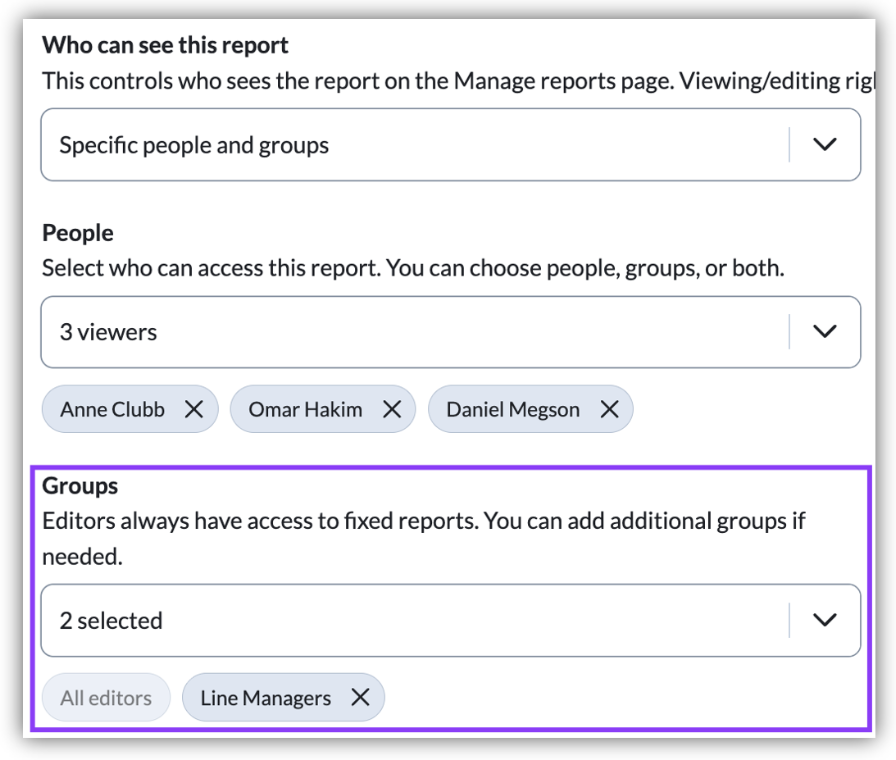This screenshot has width=896, height=760.
Task: Click the Omar Hakim name tag
Action: click(305, 410)
